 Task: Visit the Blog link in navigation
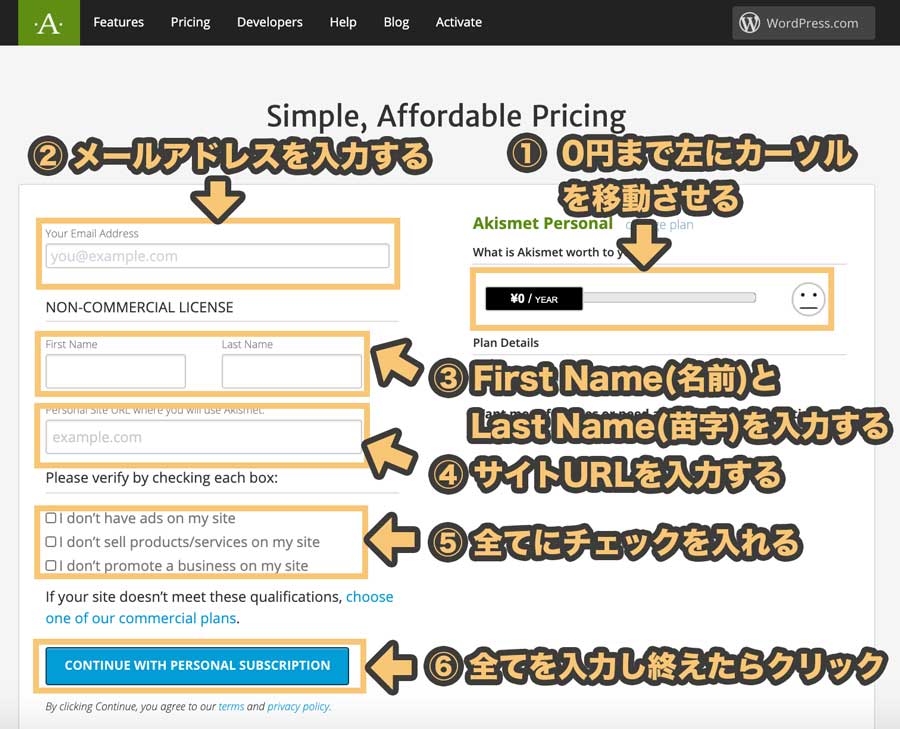click(396, 22)
